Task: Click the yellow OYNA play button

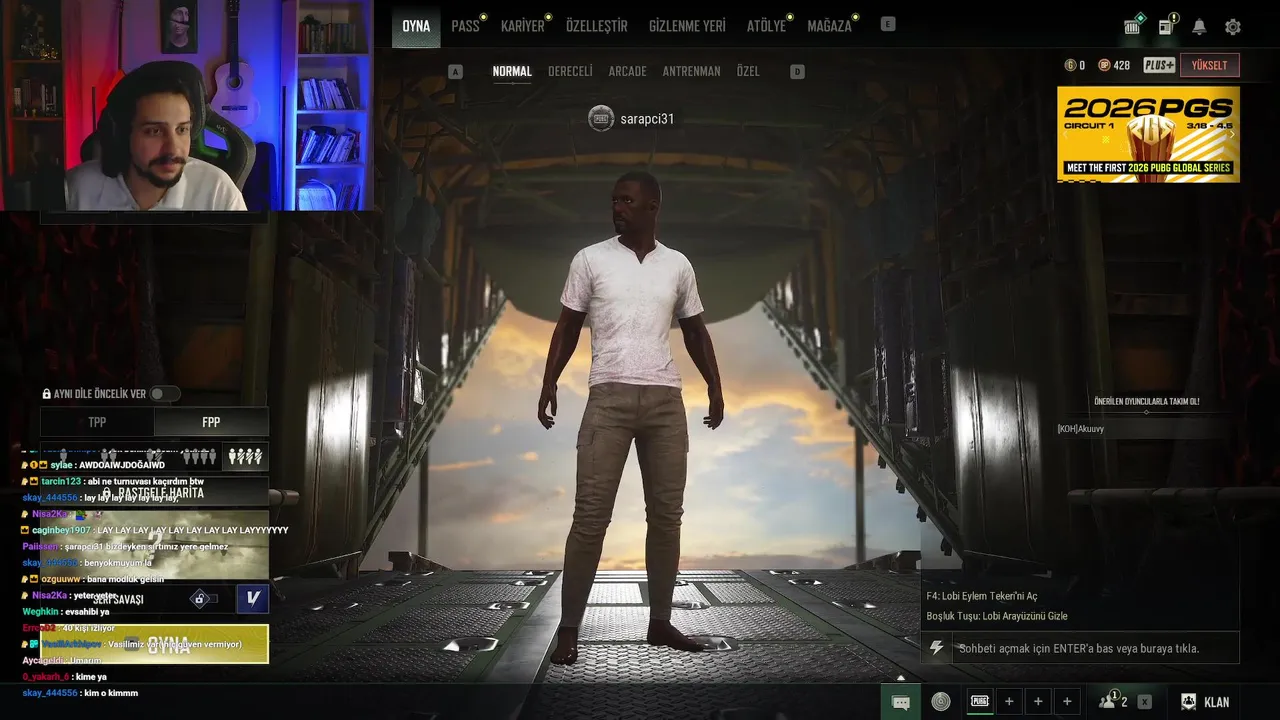Action: point(154,644)
